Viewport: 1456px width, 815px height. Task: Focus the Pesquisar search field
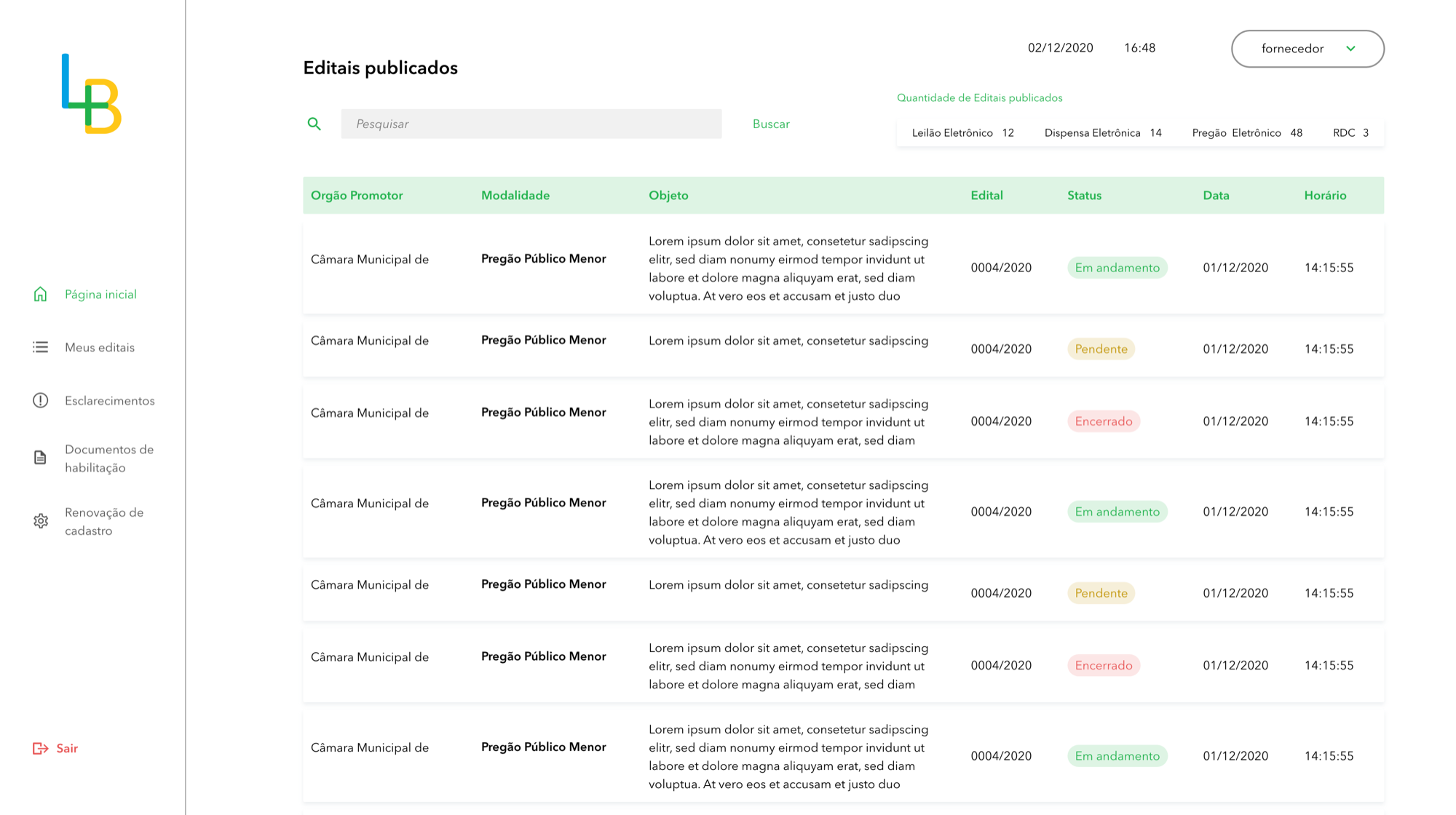pyautogui.click(x=531, y=124)
